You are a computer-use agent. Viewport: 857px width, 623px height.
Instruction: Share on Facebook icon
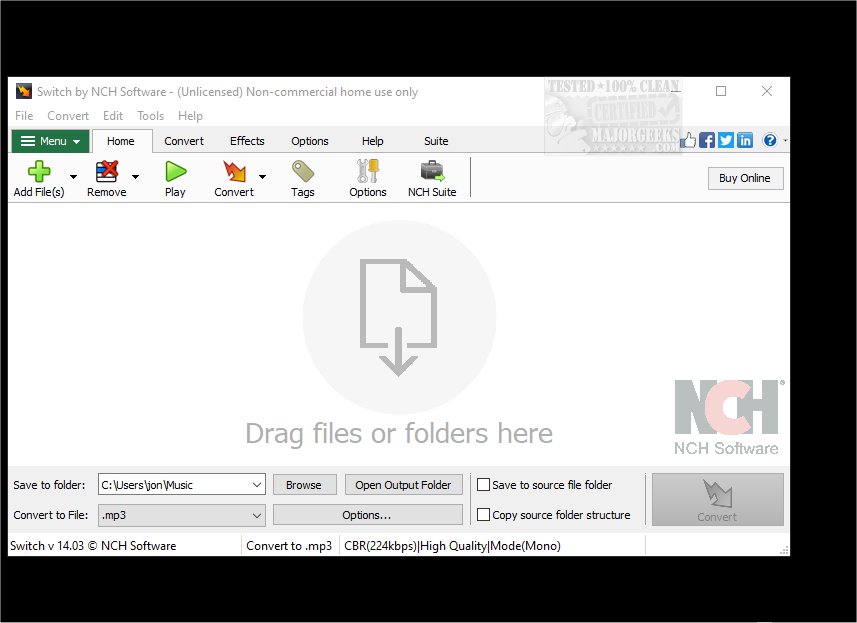point(707,140)
